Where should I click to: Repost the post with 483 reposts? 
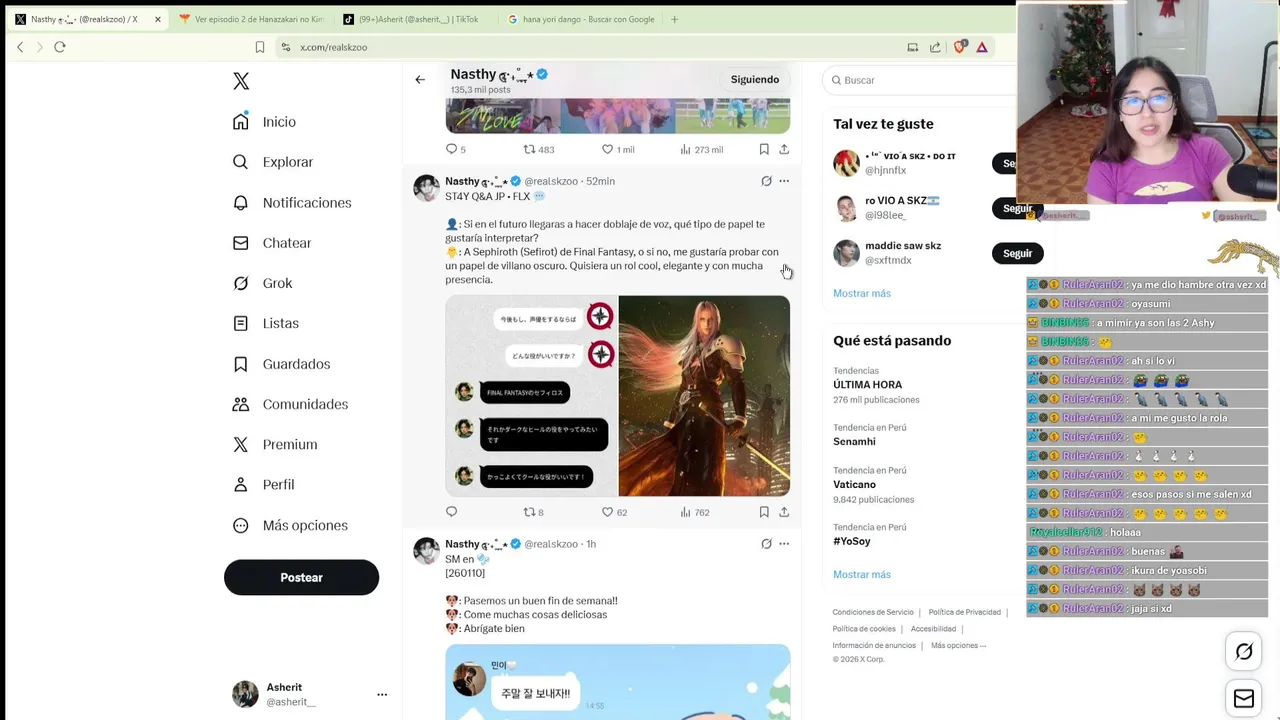(539, 149)
